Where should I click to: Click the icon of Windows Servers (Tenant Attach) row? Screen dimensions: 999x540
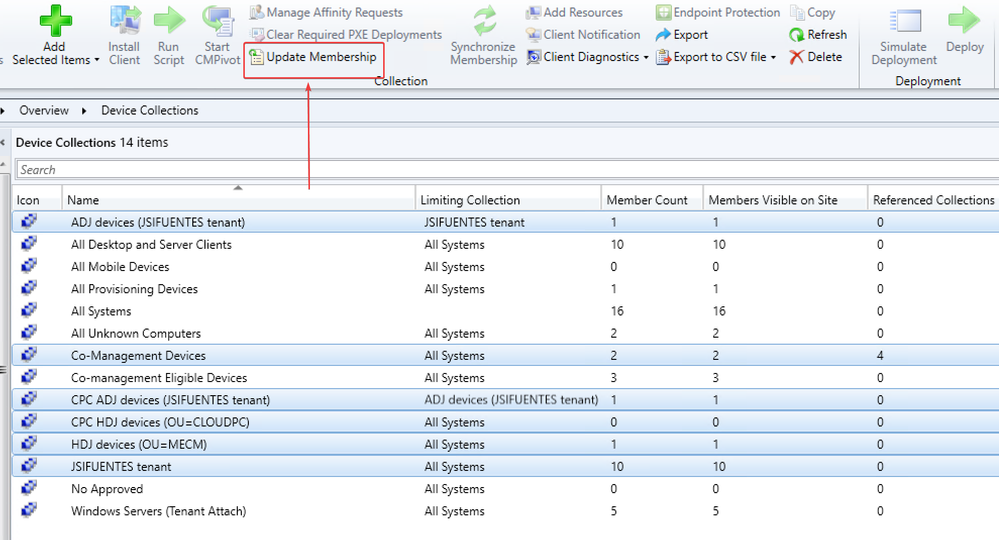[x=29, y=510]
